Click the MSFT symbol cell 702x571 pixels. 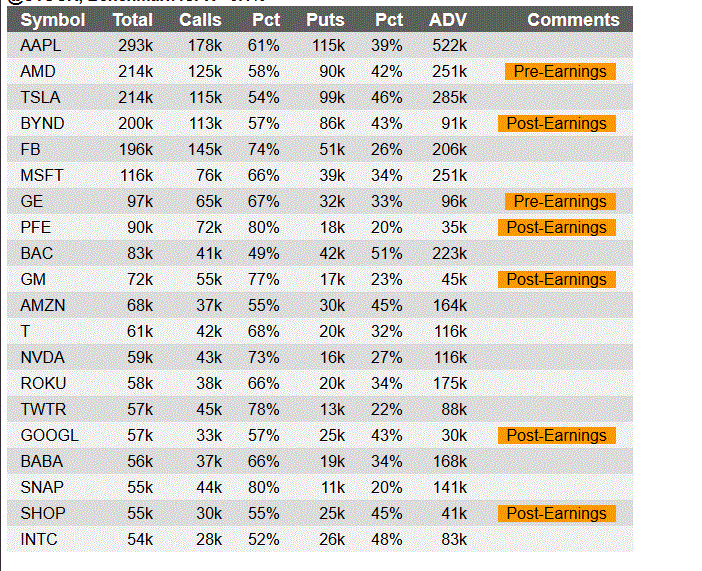pos(42,176)
